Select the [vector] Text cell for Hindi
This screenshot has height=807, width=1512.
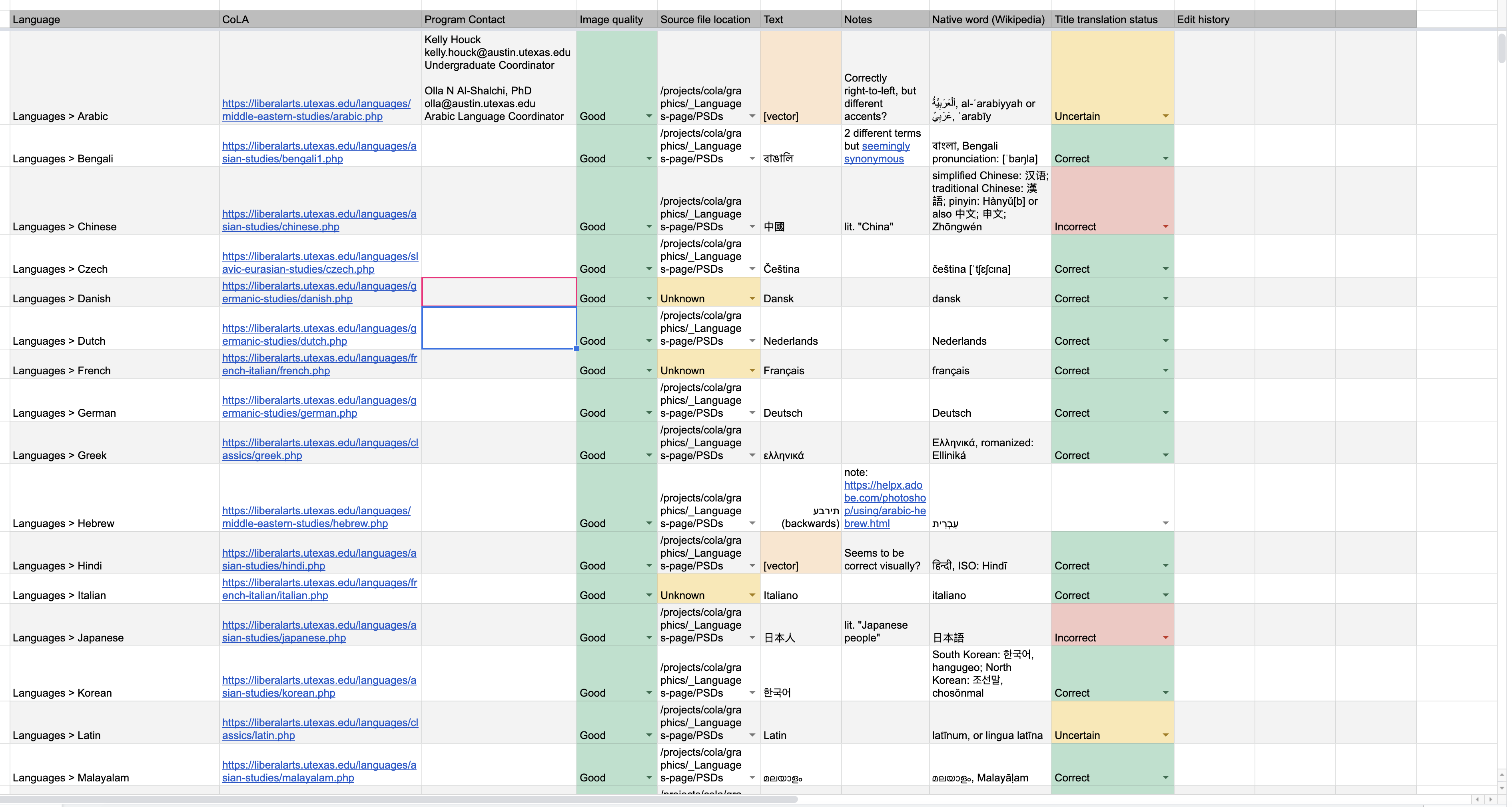tap(801, 553)
